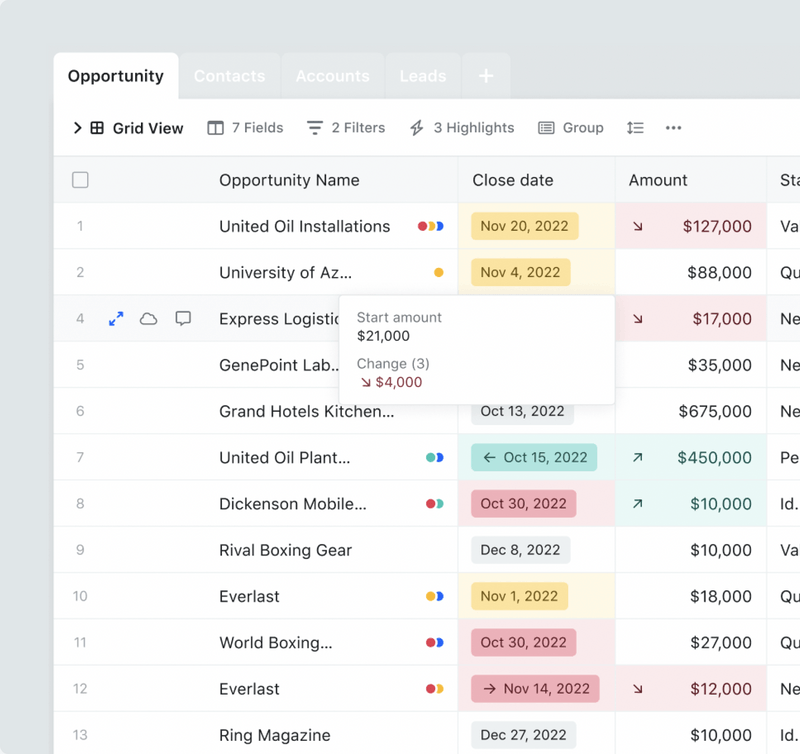800x754 pixels.
Task: Toggle the select-all checkbox in the header
Action: pos(80,180)
